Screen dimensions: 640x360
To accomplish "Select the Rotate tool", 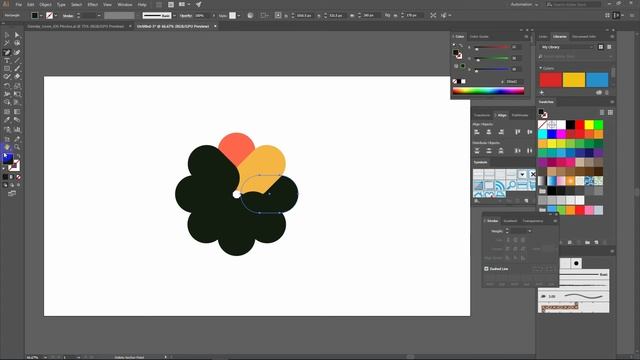I will click(x=7, y=86).
